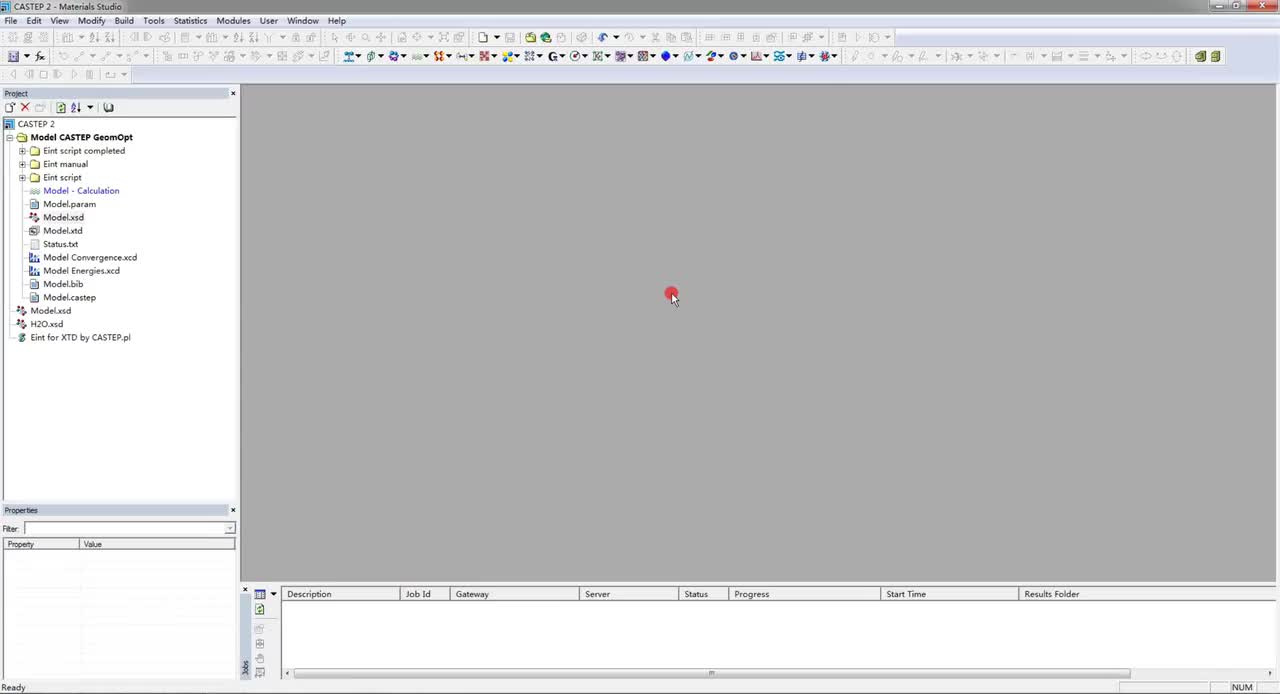Click the green globe toolbar icon
Viewport: 1280px width, 694px height.
[545, 37]
